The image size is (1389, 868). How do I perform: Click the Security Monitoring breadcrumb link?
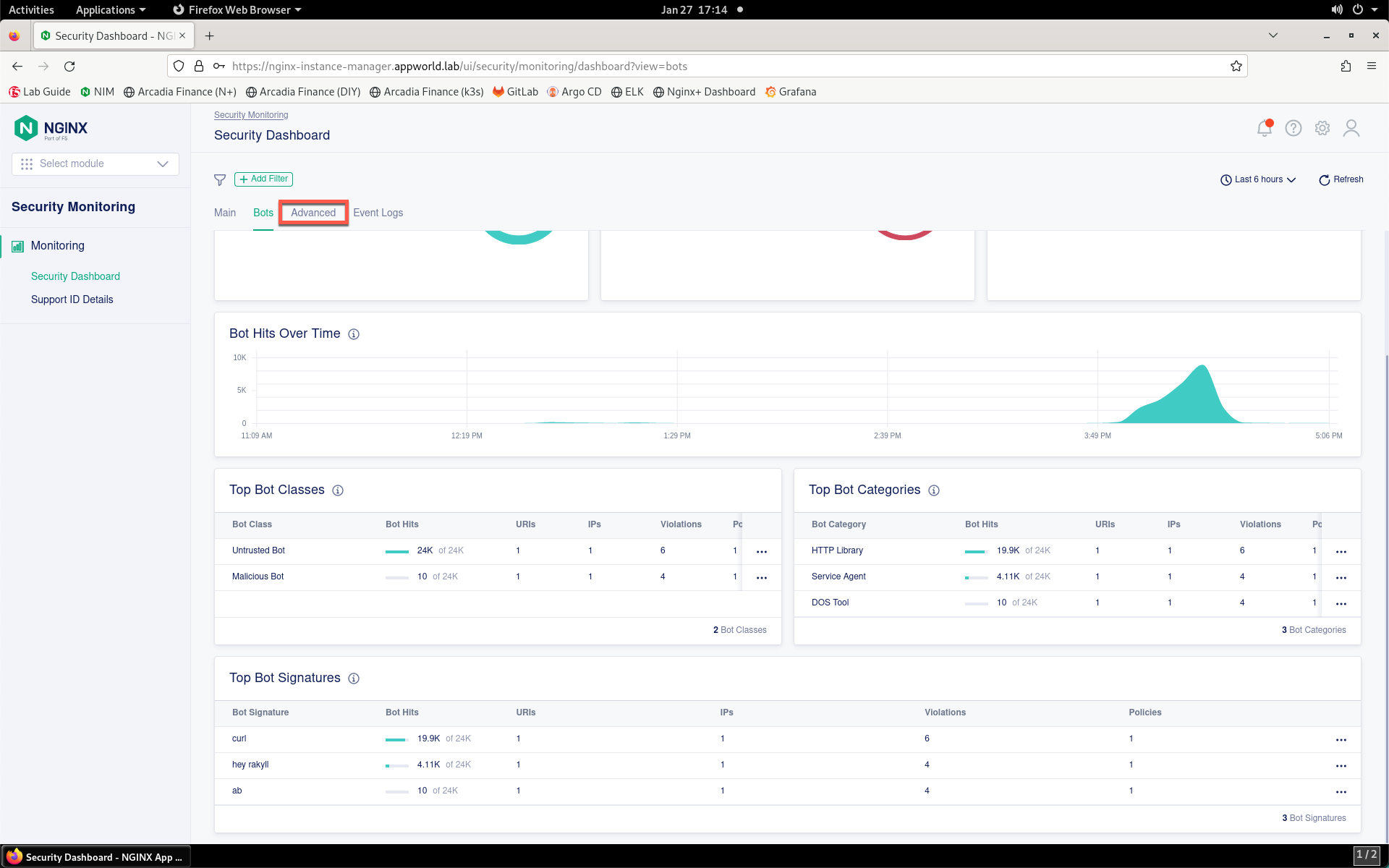(251, 115)
